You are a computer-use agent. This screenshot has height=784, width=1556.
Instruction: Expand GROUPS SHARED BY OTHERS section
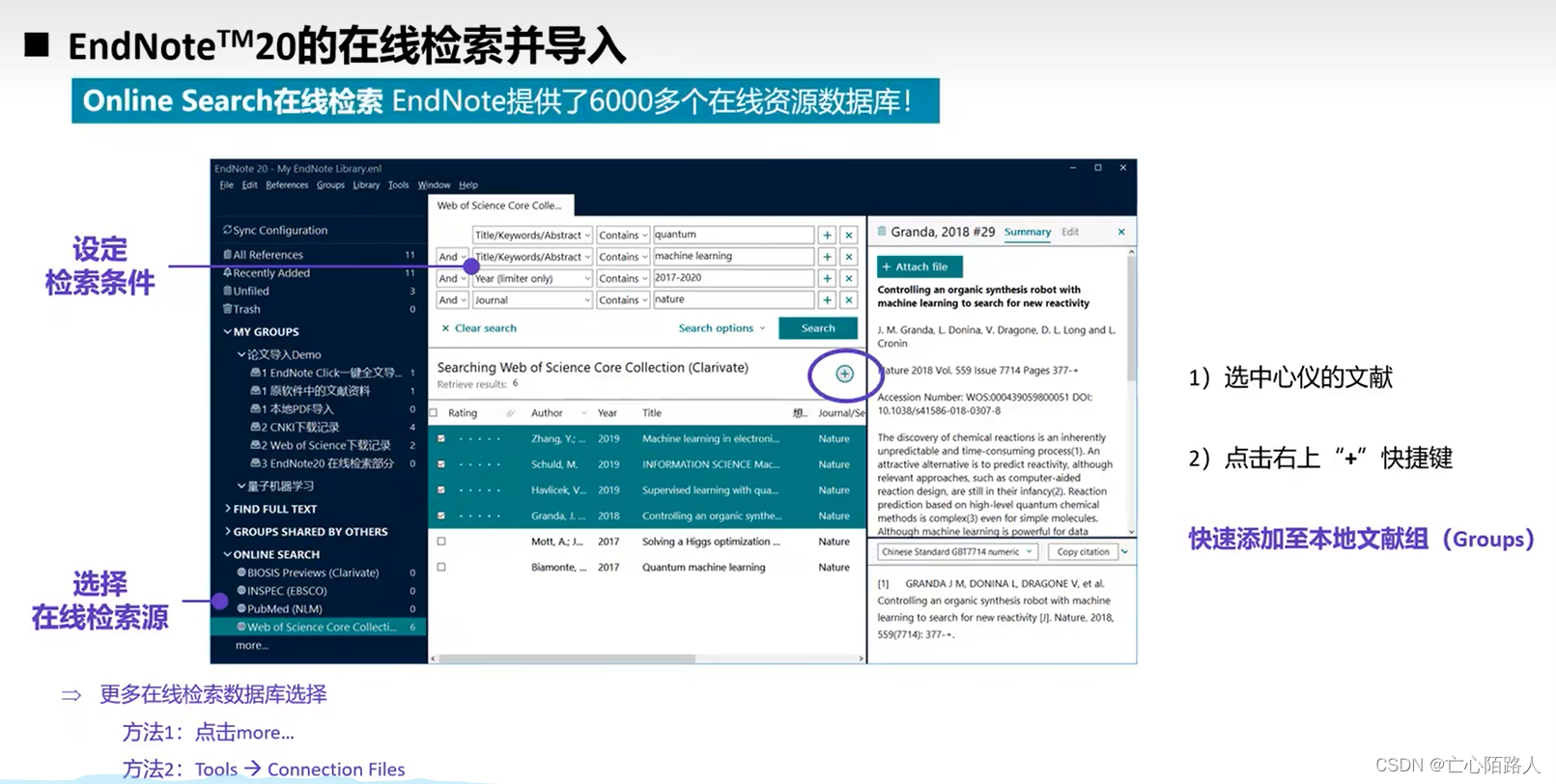click(227, 531)
